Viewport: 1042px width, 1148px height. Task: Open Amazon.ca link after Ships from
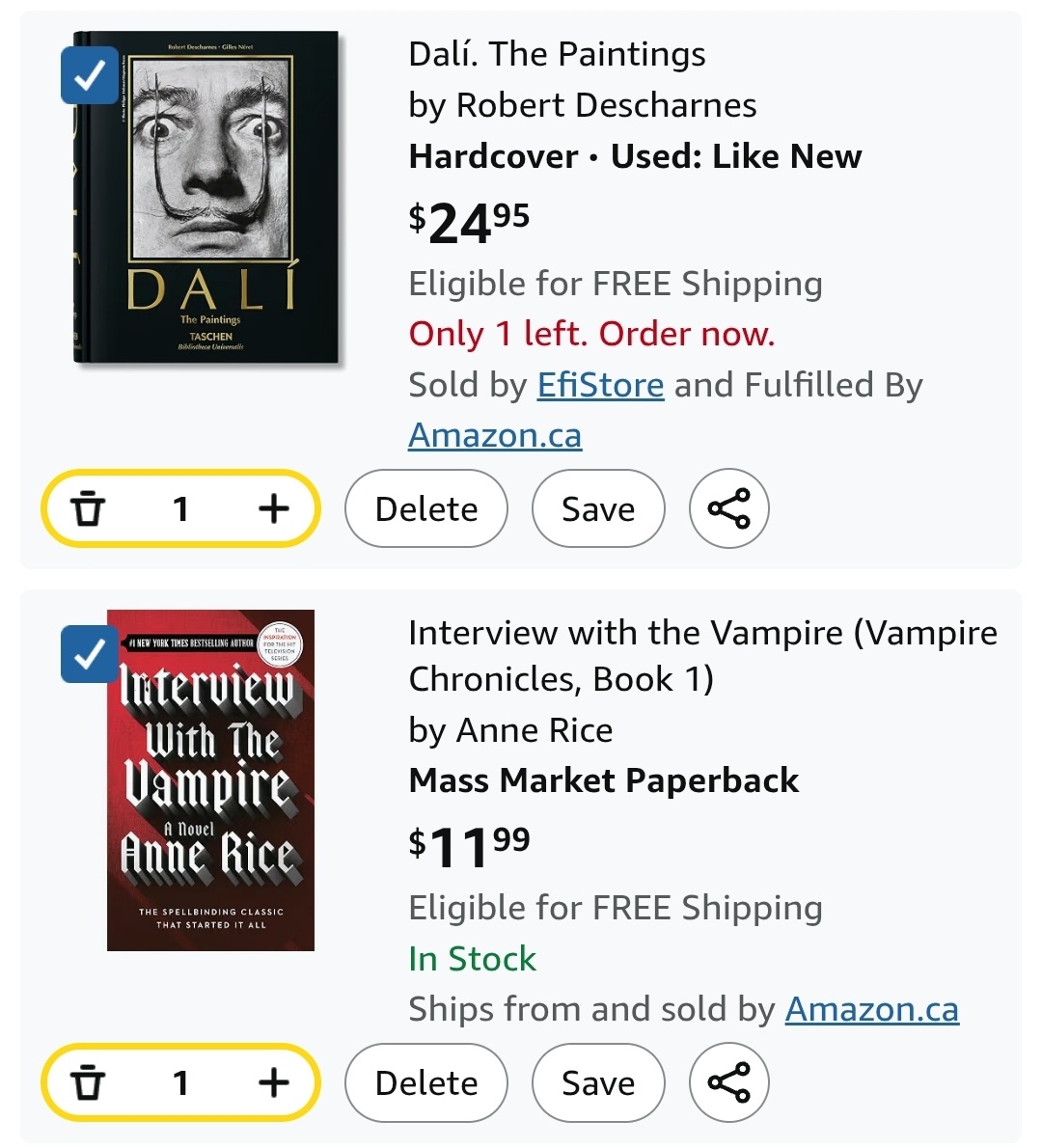coord(871,1010)
